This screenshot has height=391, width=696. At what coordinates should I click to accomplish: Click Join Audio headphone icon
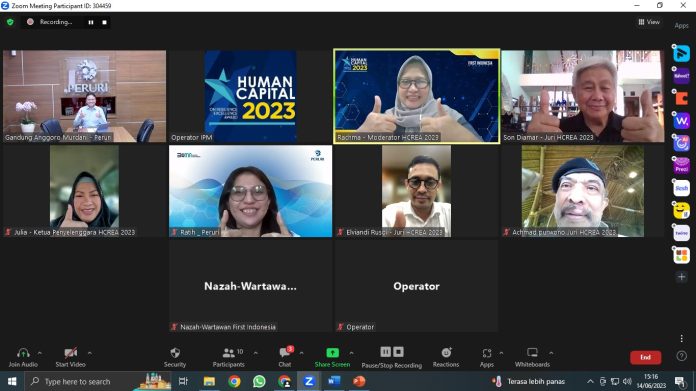(x=23, y=353)
